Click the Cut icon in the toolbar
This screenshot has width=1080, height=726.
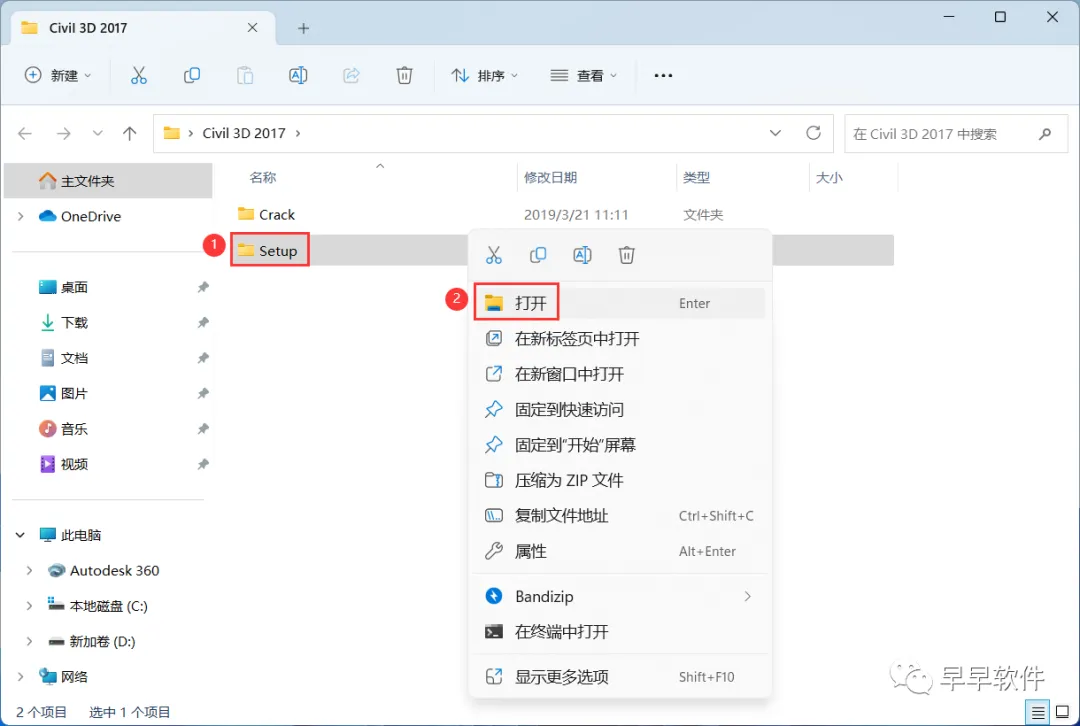(138, 75)
